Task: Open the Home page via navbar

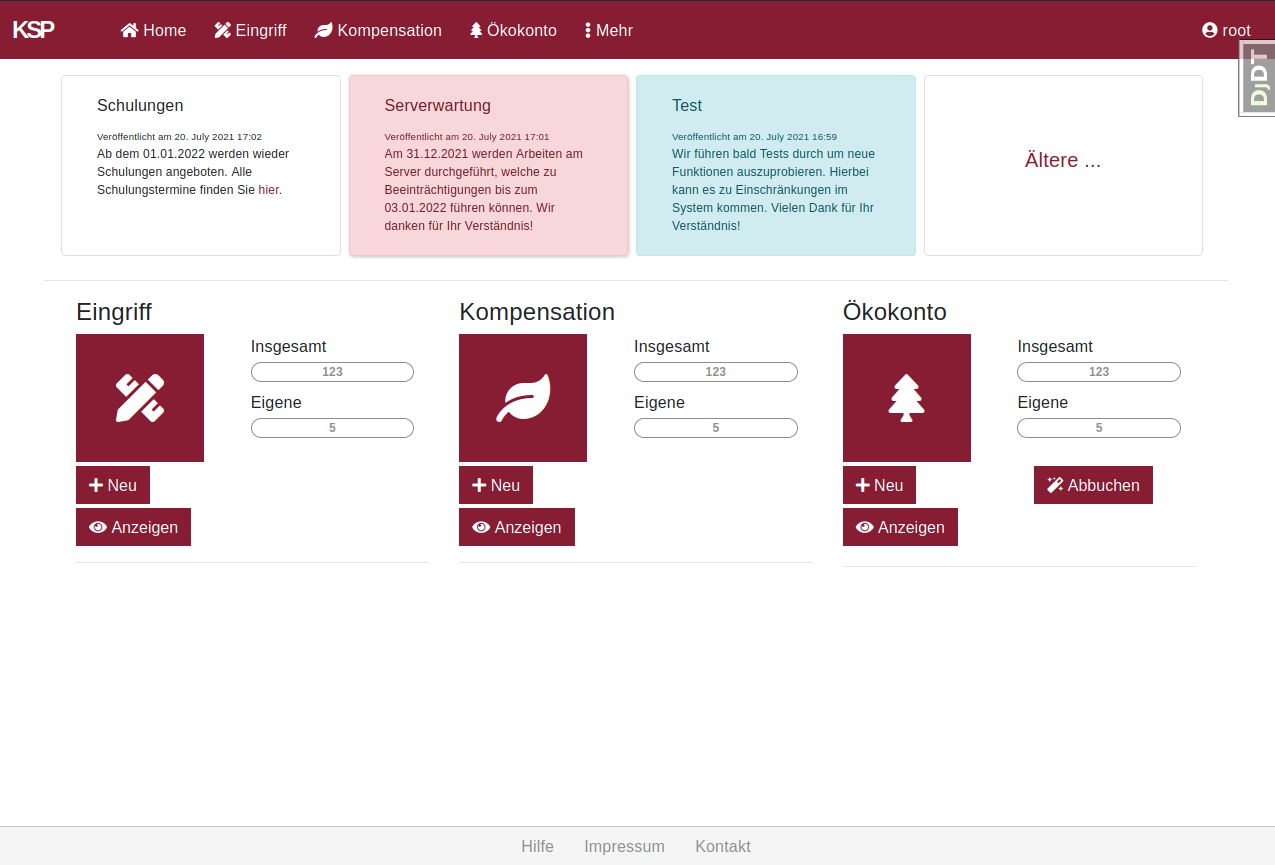Action: [153, 30]
